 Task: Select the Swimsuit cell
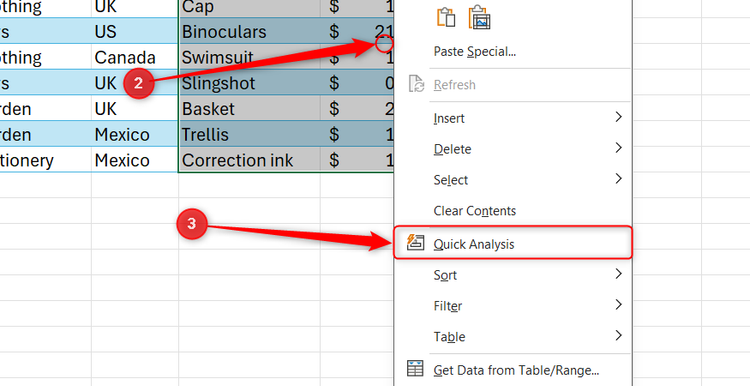tap(249, 57)
